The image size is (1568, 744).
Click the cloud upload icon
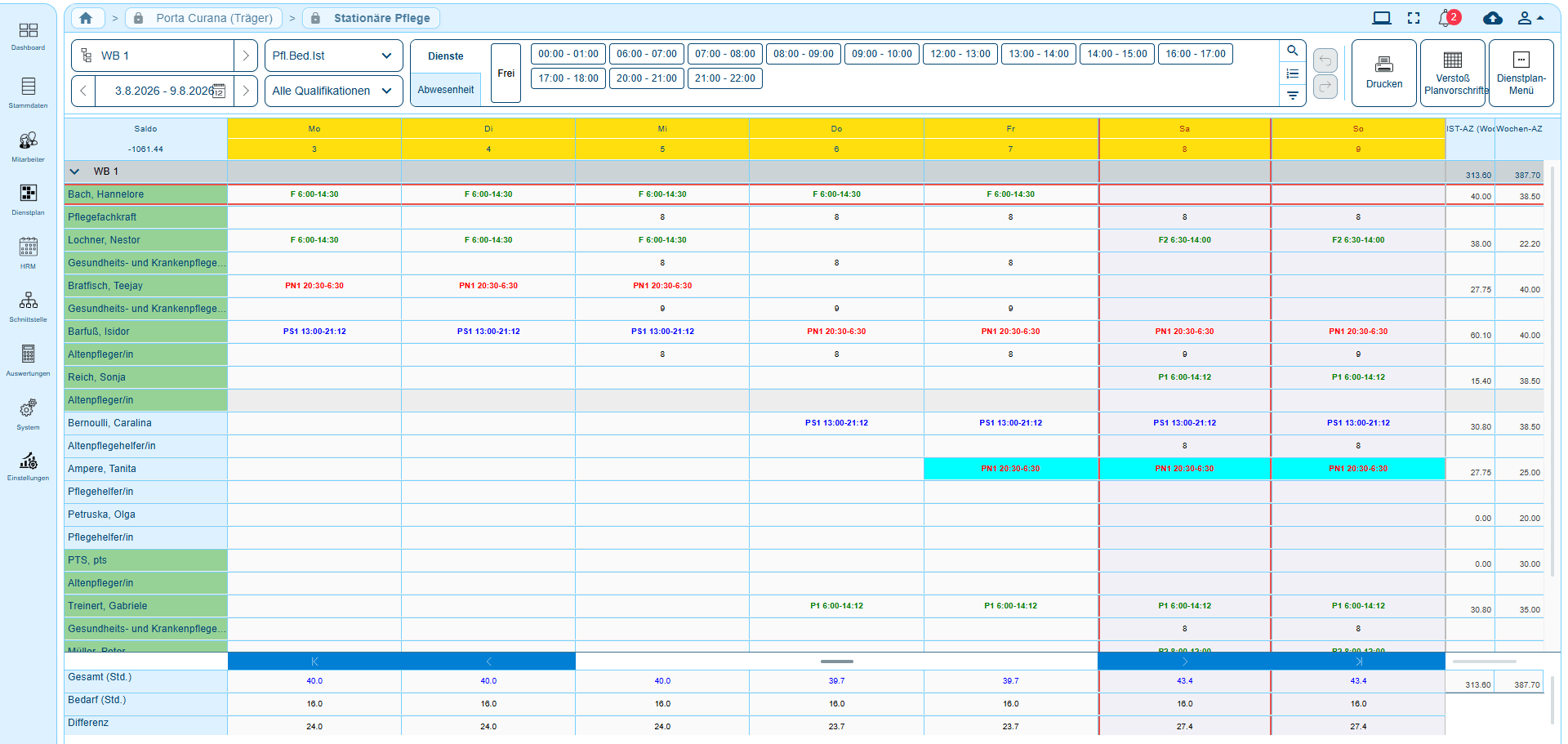1492,18
